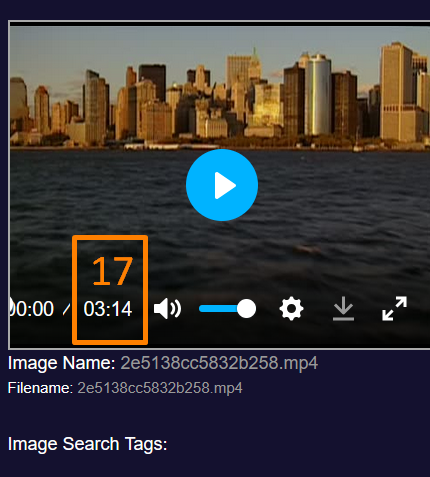Click the orange number 17 annotation
The height and width of the screenshot is (477, 430).
(112, 272)
